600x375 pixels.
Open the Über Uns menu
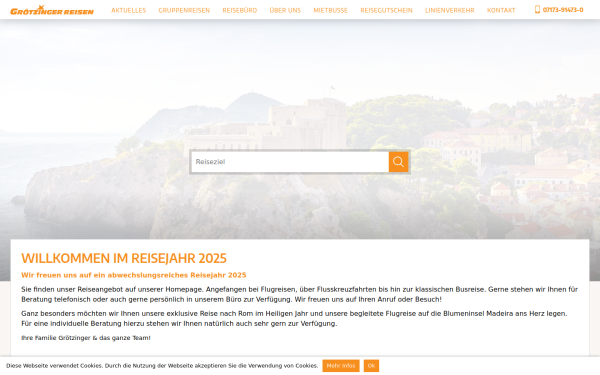tap(285, 10)
